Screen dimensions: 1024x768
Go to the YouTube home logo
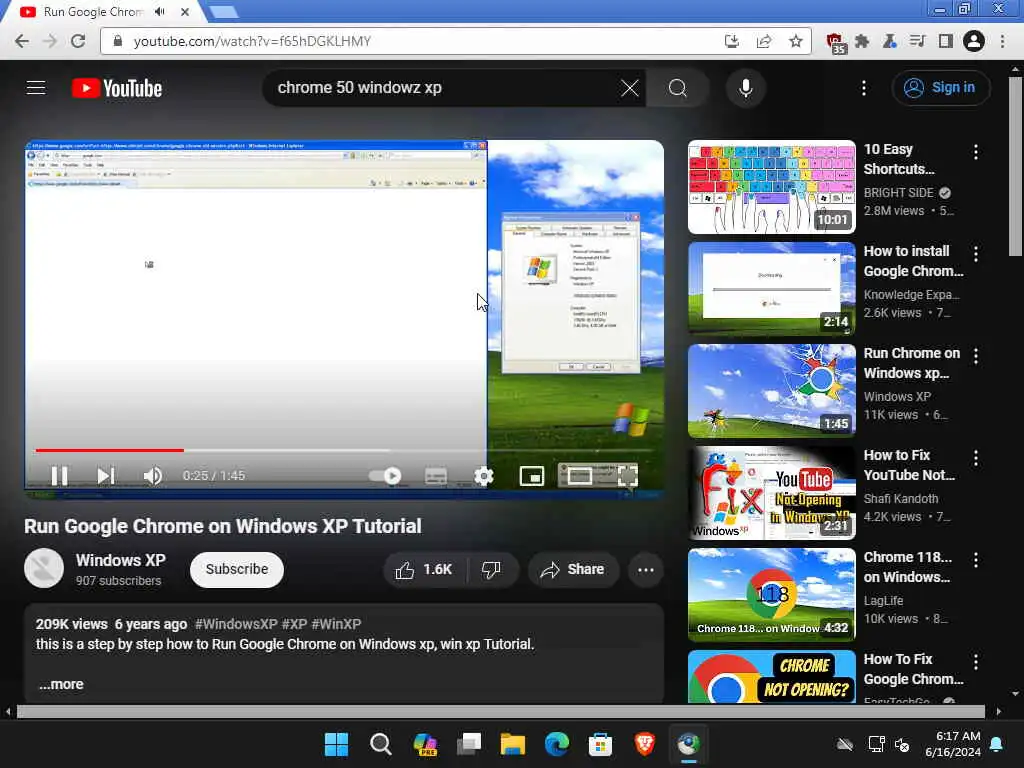(117, 88)
